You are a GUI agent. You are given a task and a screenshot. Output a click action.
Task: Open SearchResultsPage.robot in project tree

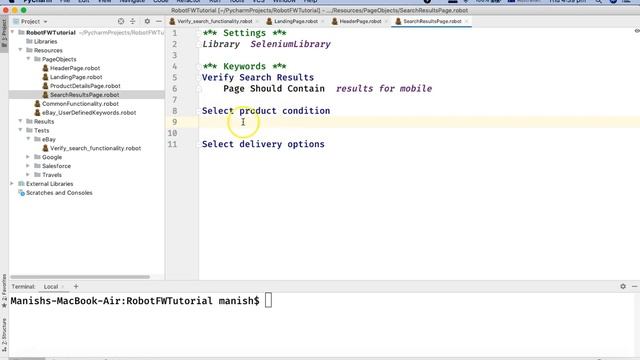coord(84,95)
